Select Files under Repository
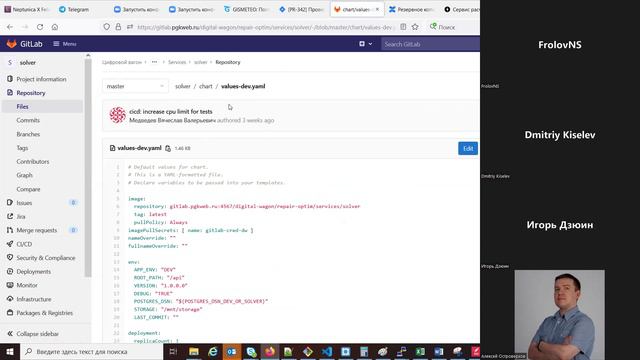 click(x=22, y=107)
